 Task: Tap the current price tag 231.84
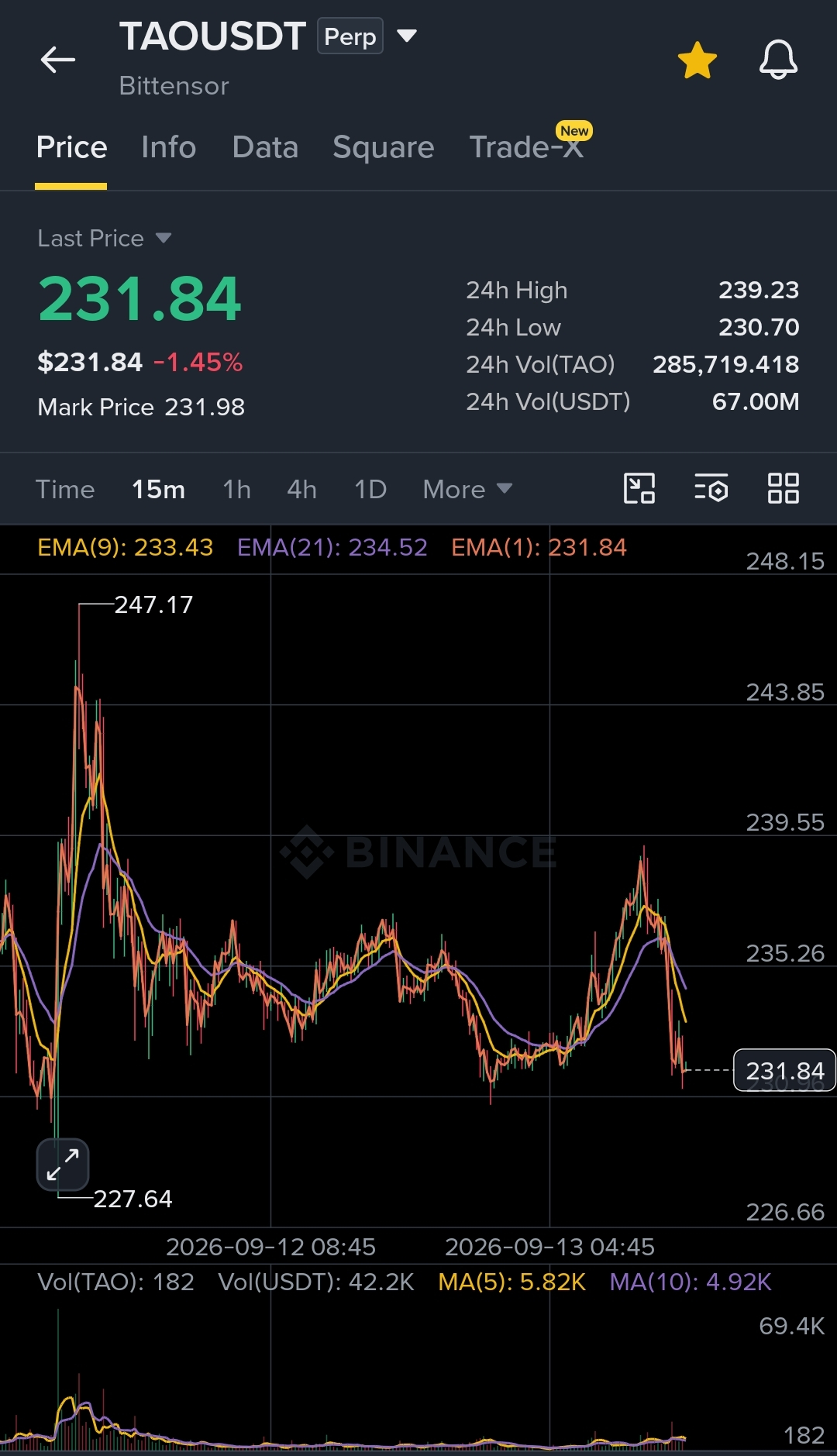(784, 1070)
